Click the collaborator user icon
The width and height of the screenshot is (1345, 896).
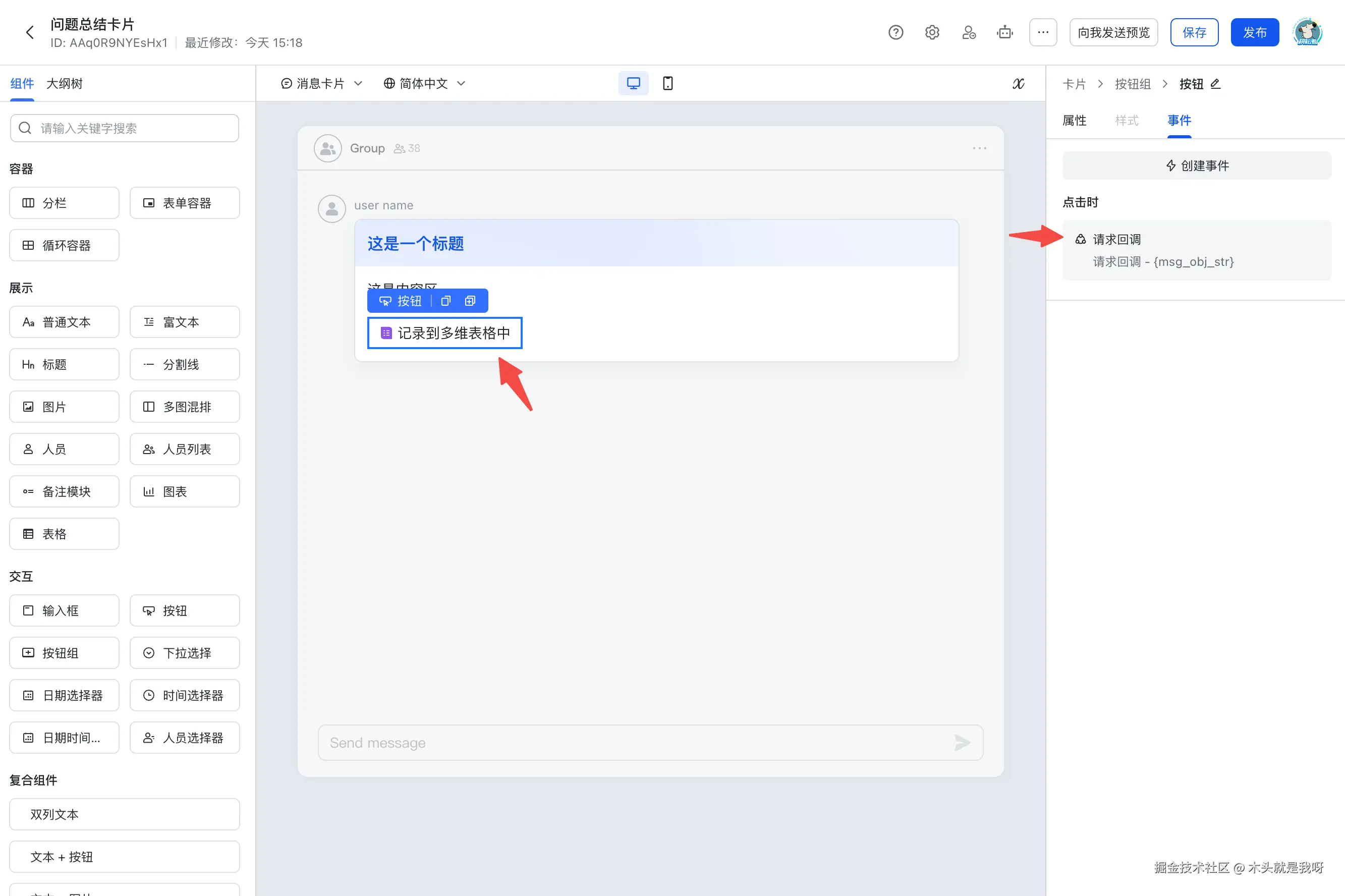pyautogui.click(x=969, y=33)
